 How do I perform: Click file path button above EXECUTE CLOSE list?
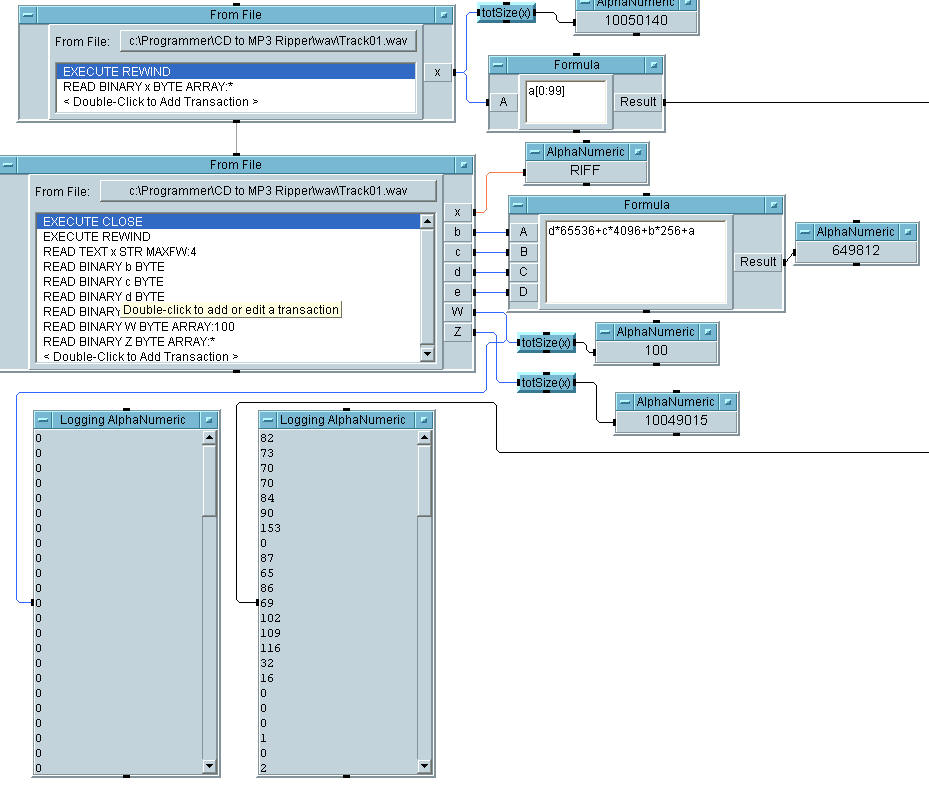[x=268, y=191]
